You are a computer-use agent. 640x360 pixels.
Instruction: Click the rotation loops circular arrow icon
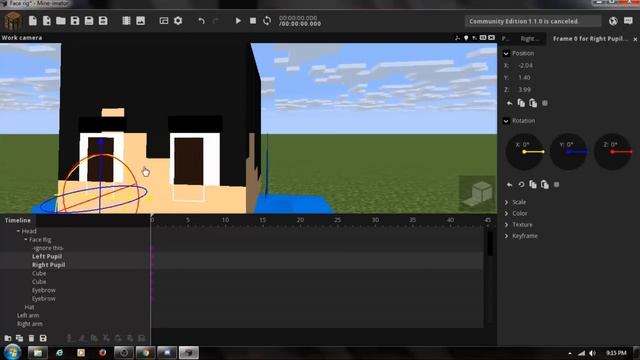pos(521,184)
